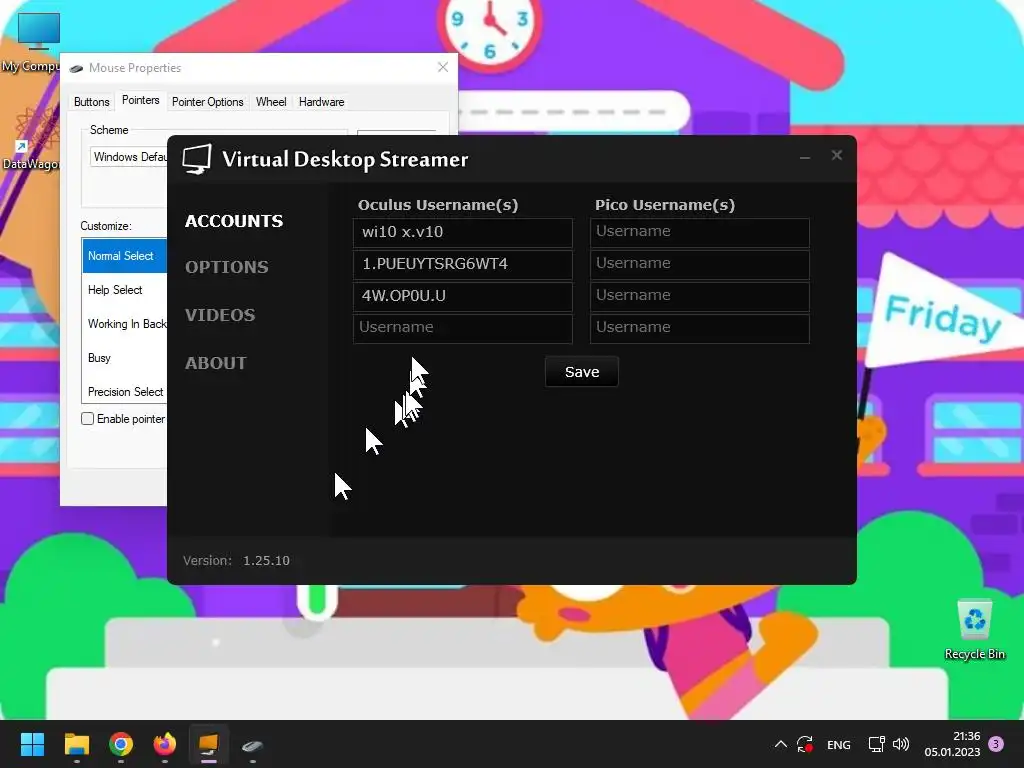
Task: Launch Firefox from taskbar
Action: coord(165,744)
